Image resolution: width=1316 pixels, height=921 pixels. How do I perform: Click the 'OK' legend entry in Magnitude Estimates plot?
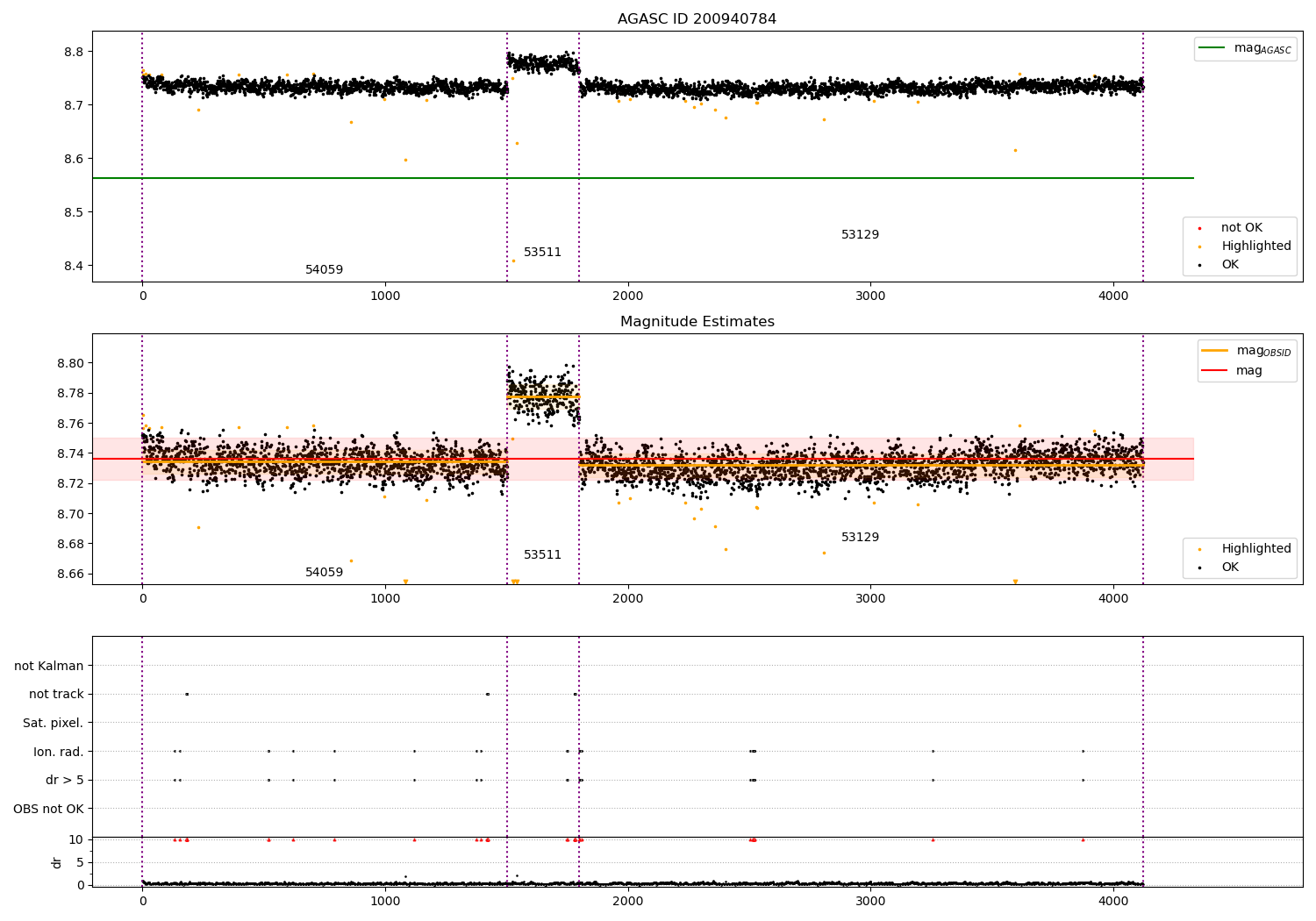point(1230,568)
